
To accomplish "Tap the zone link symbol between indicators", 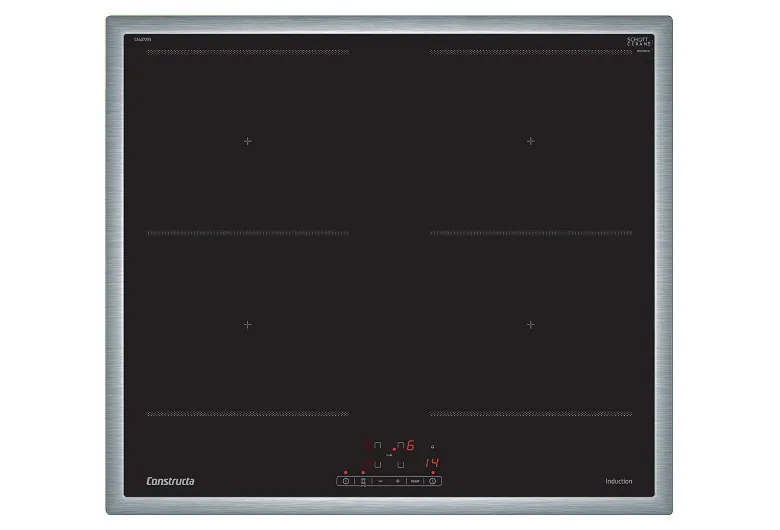I will (389, 455).
